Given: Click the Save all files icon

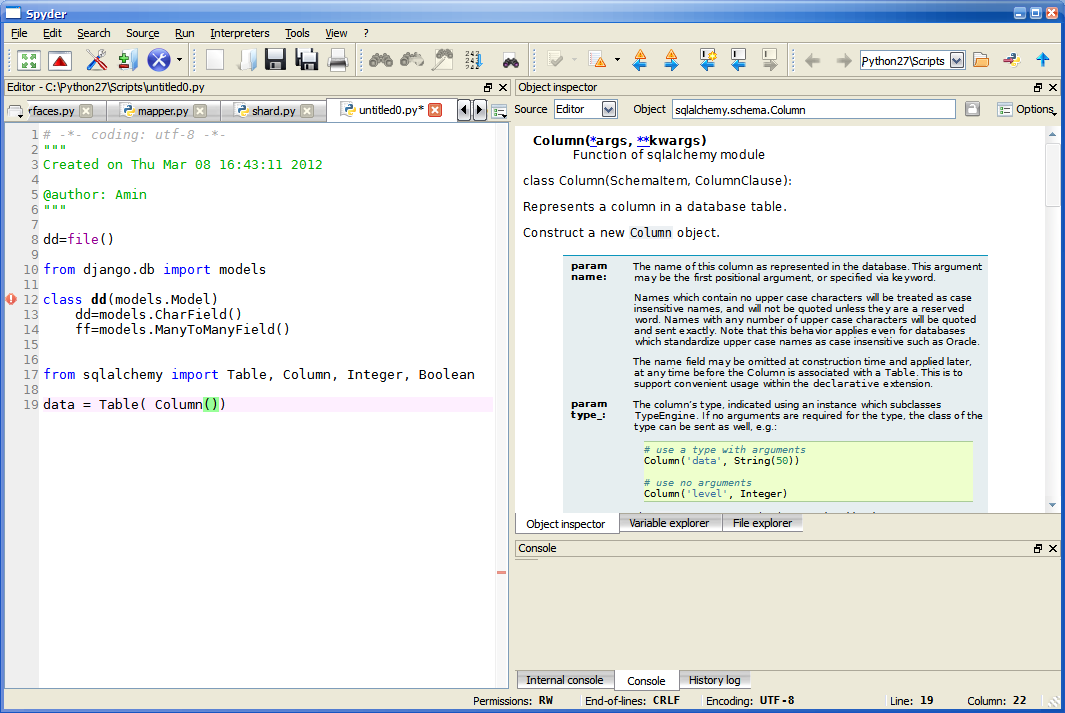Looking at the screenshot, I should [x=307, y=60].
